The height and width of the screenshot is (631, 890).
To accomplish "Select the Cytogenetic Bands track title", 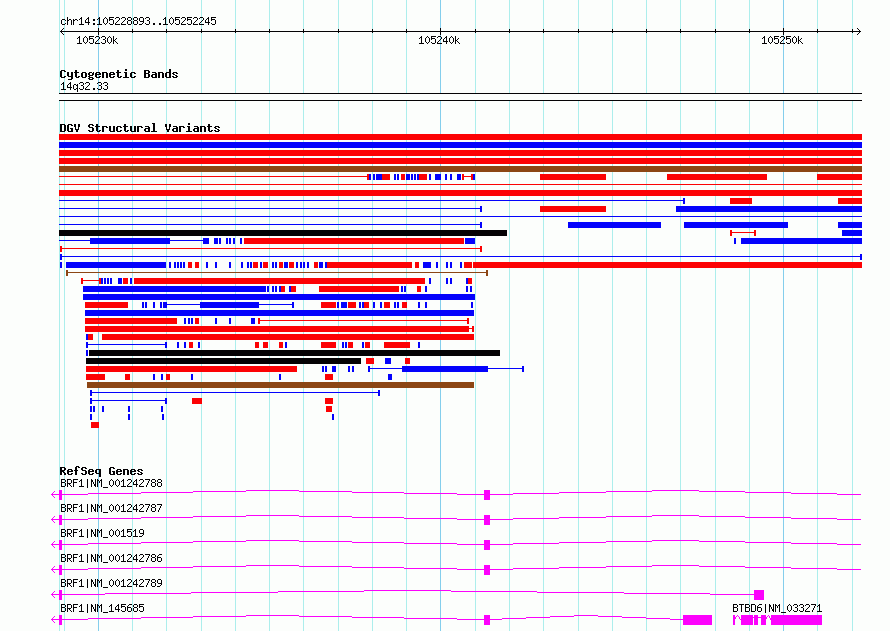I will pos(119,74).
